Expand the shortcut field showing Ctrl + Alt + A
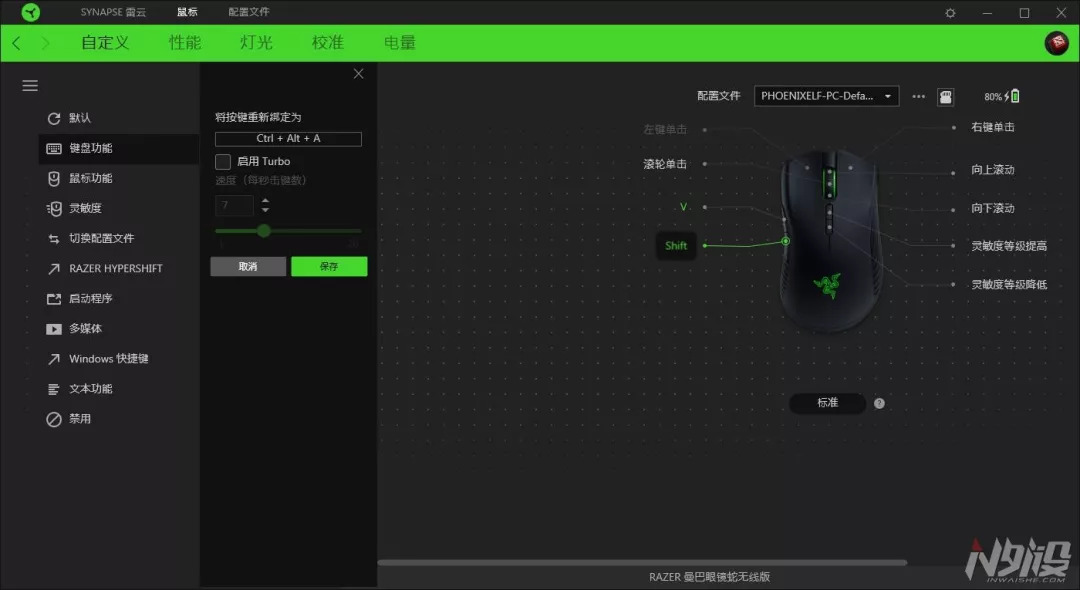 287,138
